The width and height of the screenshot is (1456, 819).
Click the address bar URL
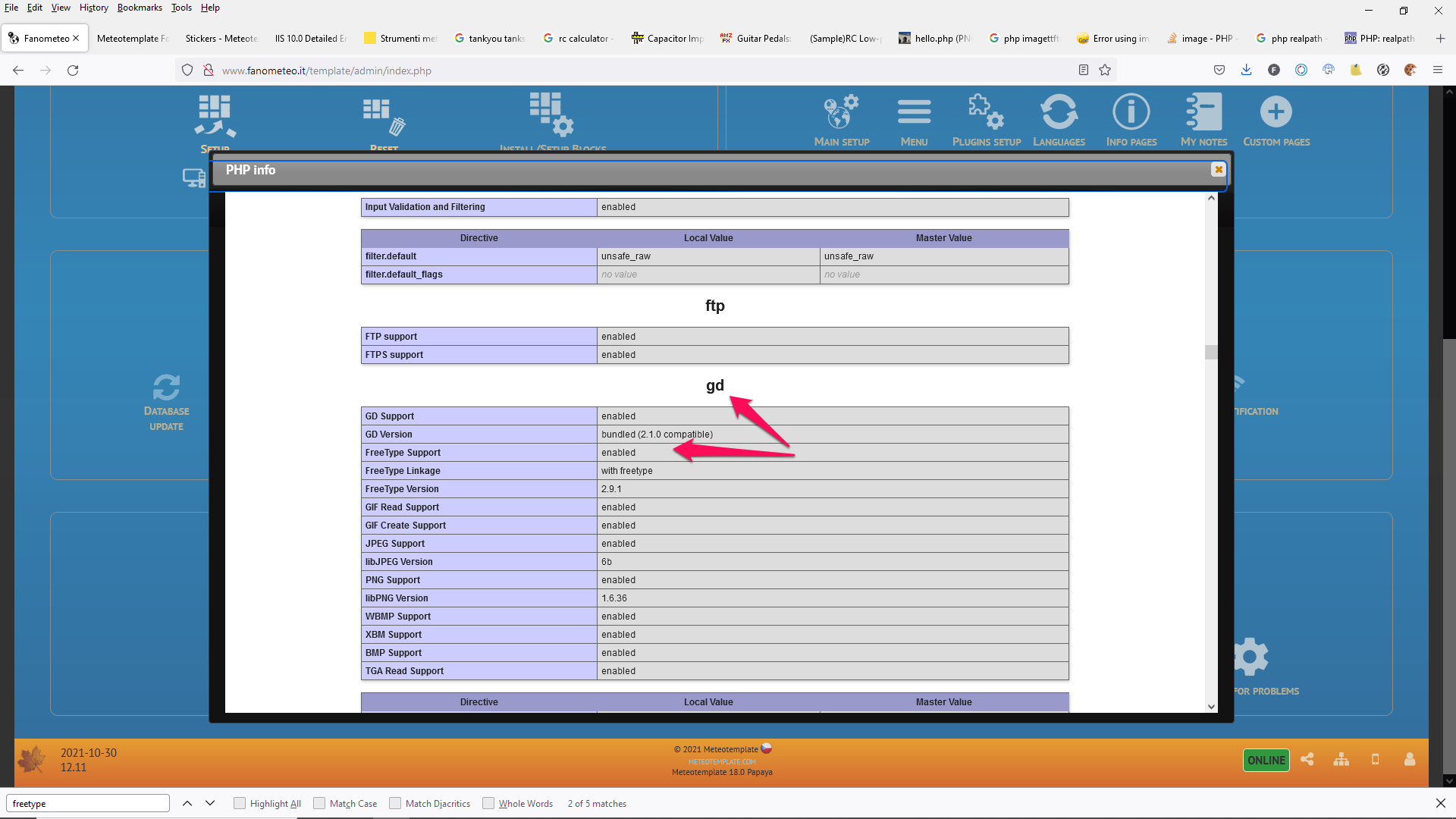pyautogui.click(x=326, y=71)
